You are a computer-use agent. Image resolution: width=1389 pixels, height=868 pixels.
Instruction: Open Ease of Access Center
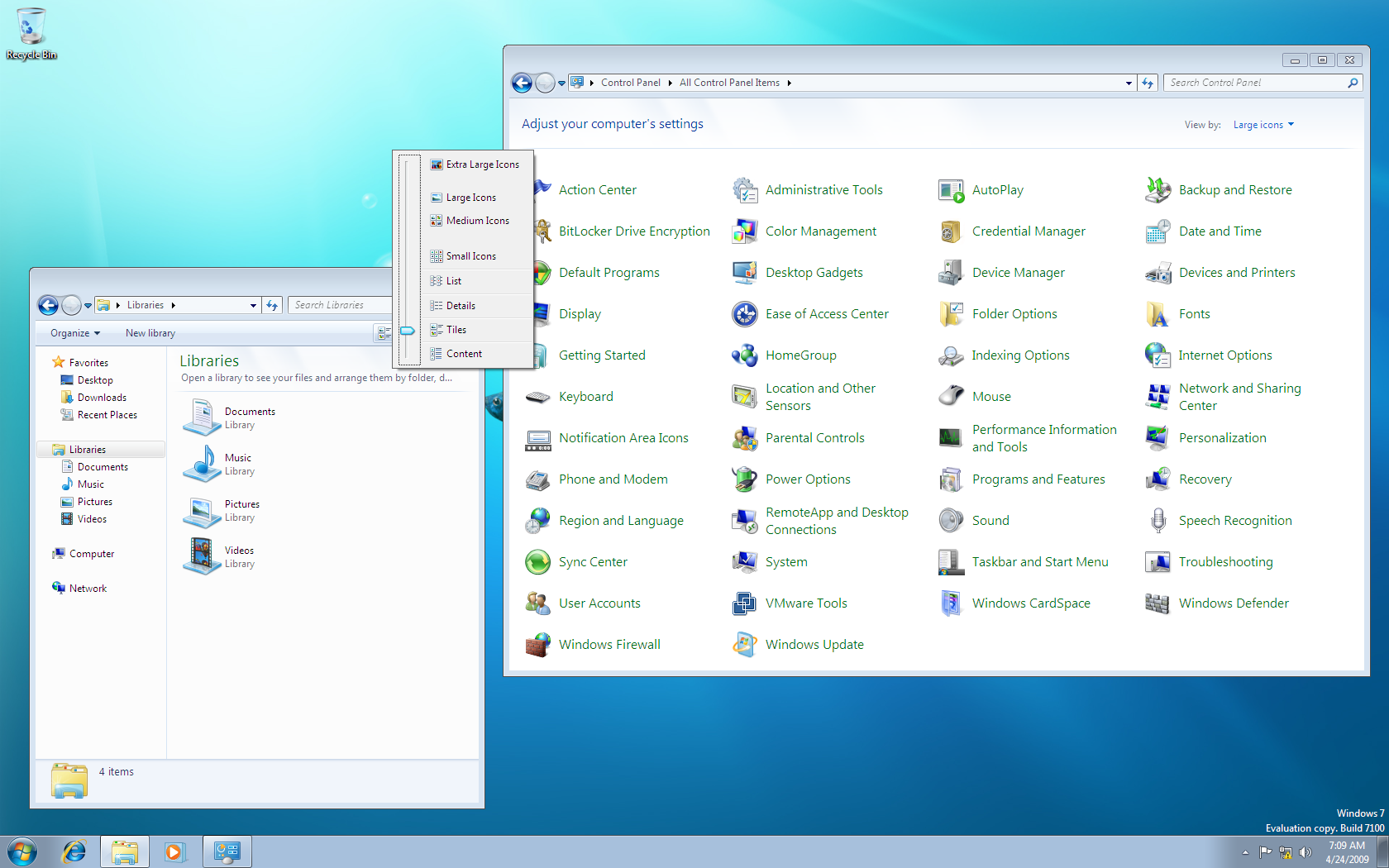tap(828, 313)
